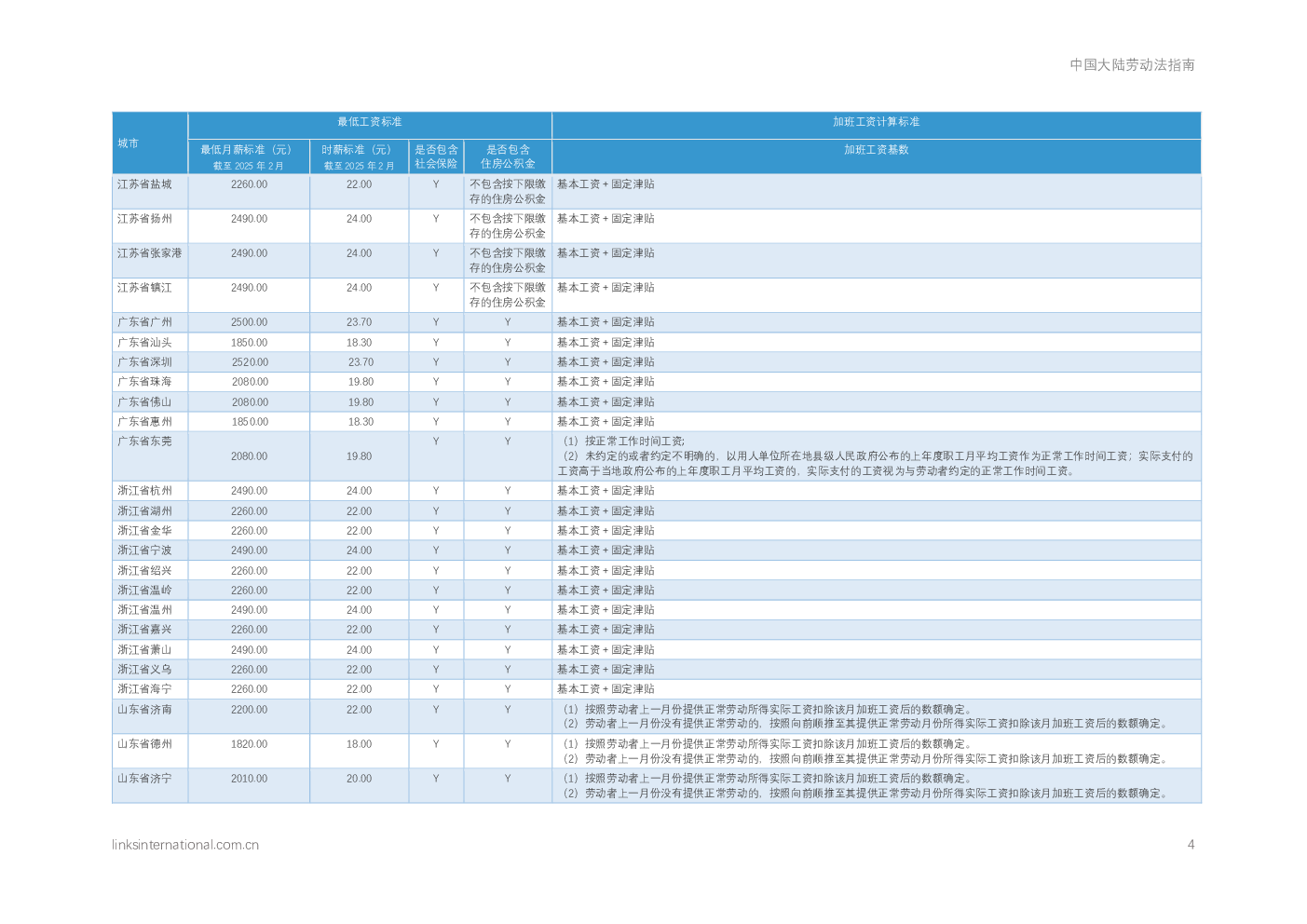Click the 是否包含住房公积金 column header
Viewport: 1307px width, 924px height.
[508, 156]
